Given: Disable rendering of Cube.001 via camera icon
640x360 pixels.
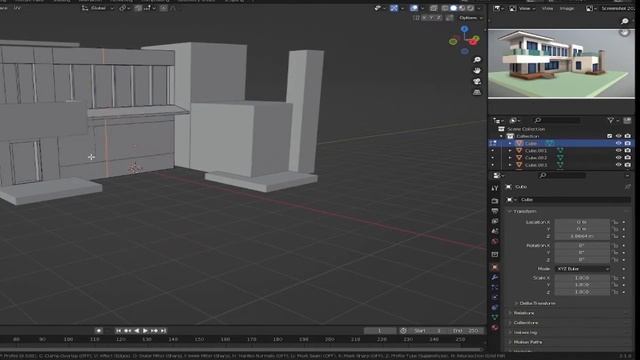Looking at the screenshot, I should pos(628,151).
